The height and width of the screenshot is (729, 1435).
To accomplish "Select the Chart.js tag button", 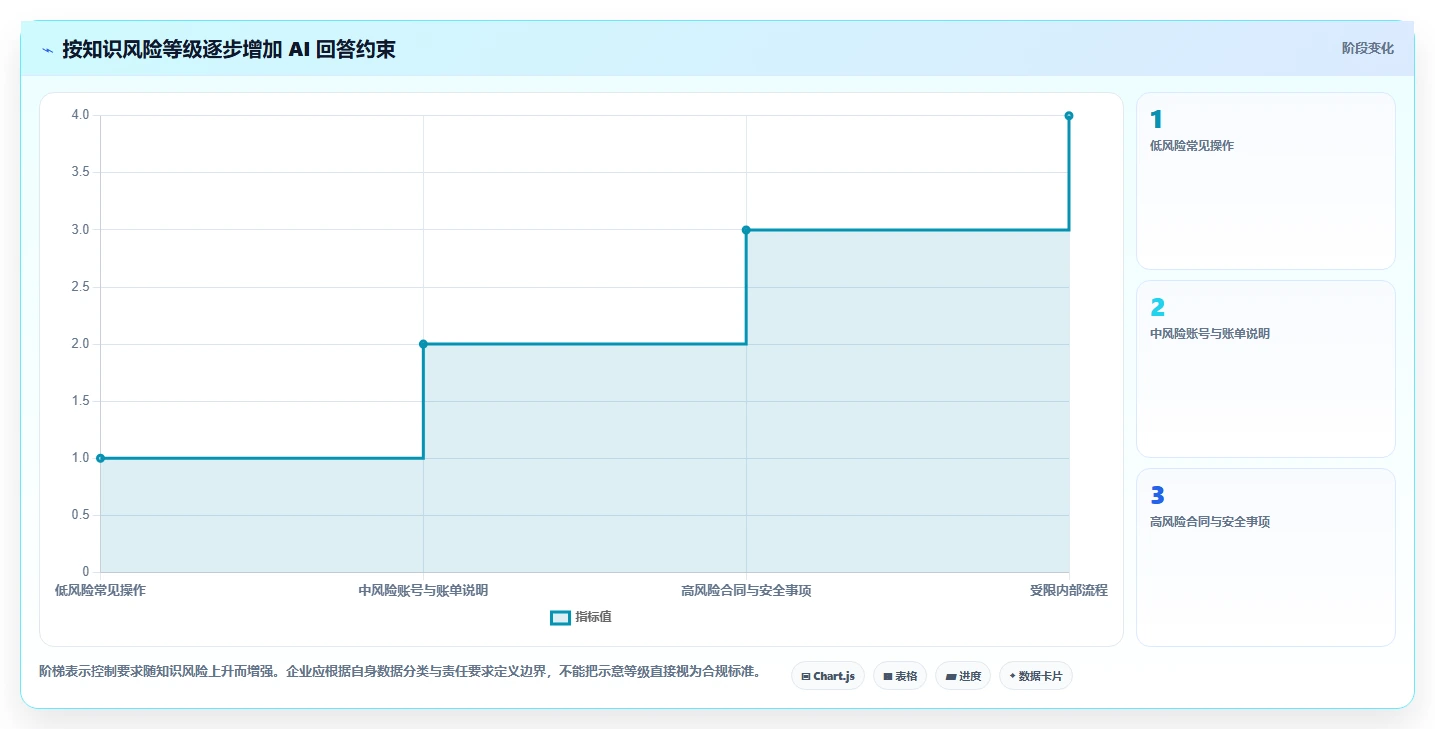I will pos(828,676).
